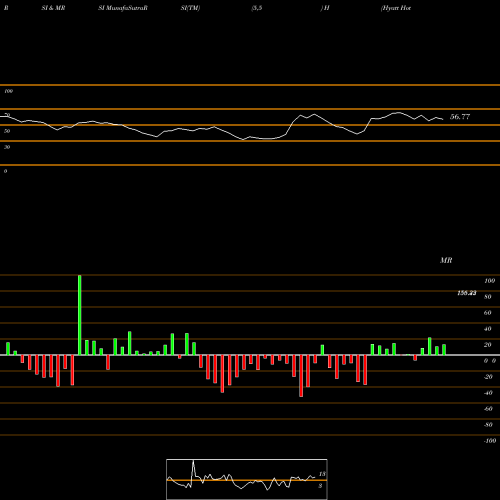Click the '0 0' zero-line label on MR axis
The image size is (500, 500).
[x=490, y=361]
